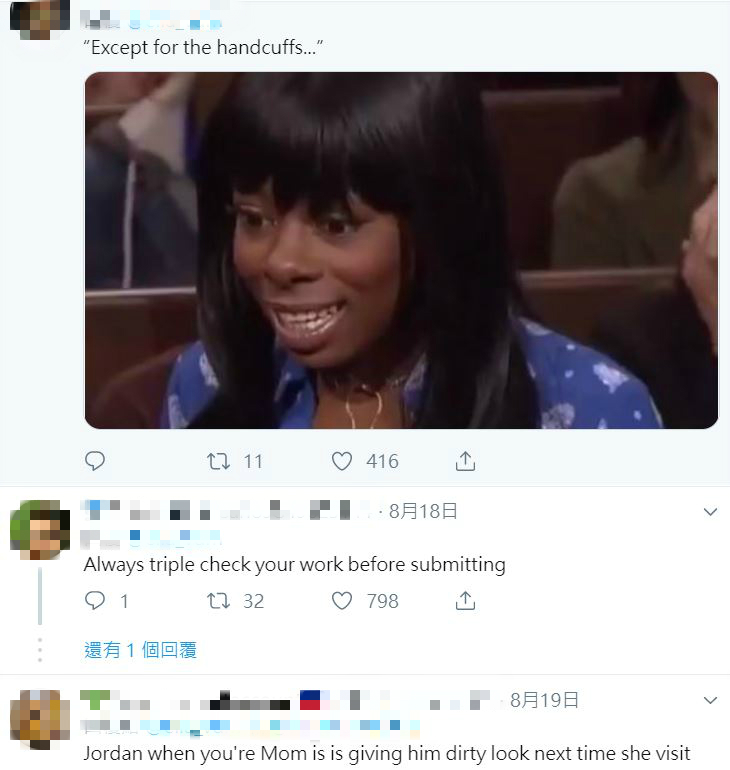This screenshot has width=730, height=770.
Task: Open the 8月19日 timestamp link
Action: coord(544,700)
